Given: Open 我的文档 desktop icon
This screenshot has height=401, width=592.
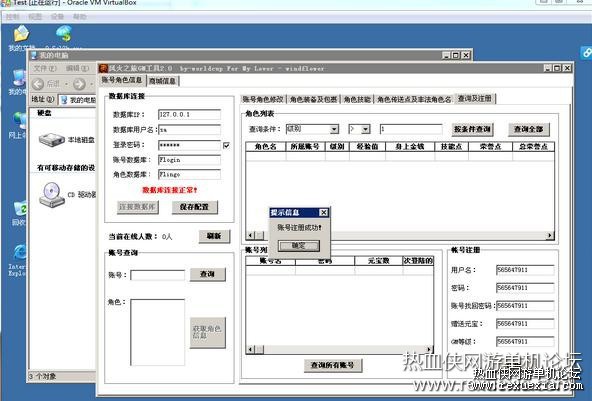Looking at the screenshot, I should click(21, 34).
